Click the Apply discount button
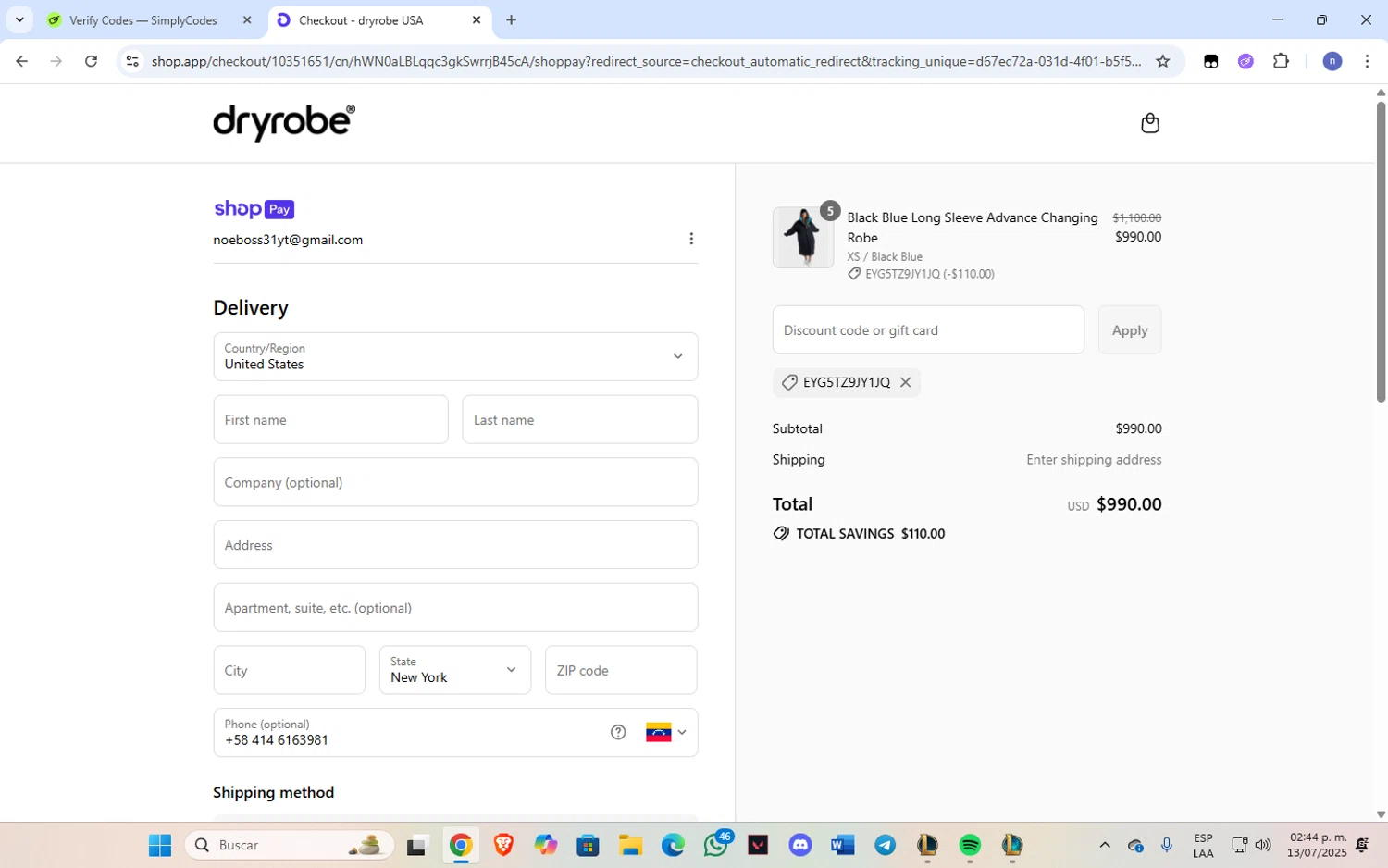The image size is (1388, 868). 1130,329
